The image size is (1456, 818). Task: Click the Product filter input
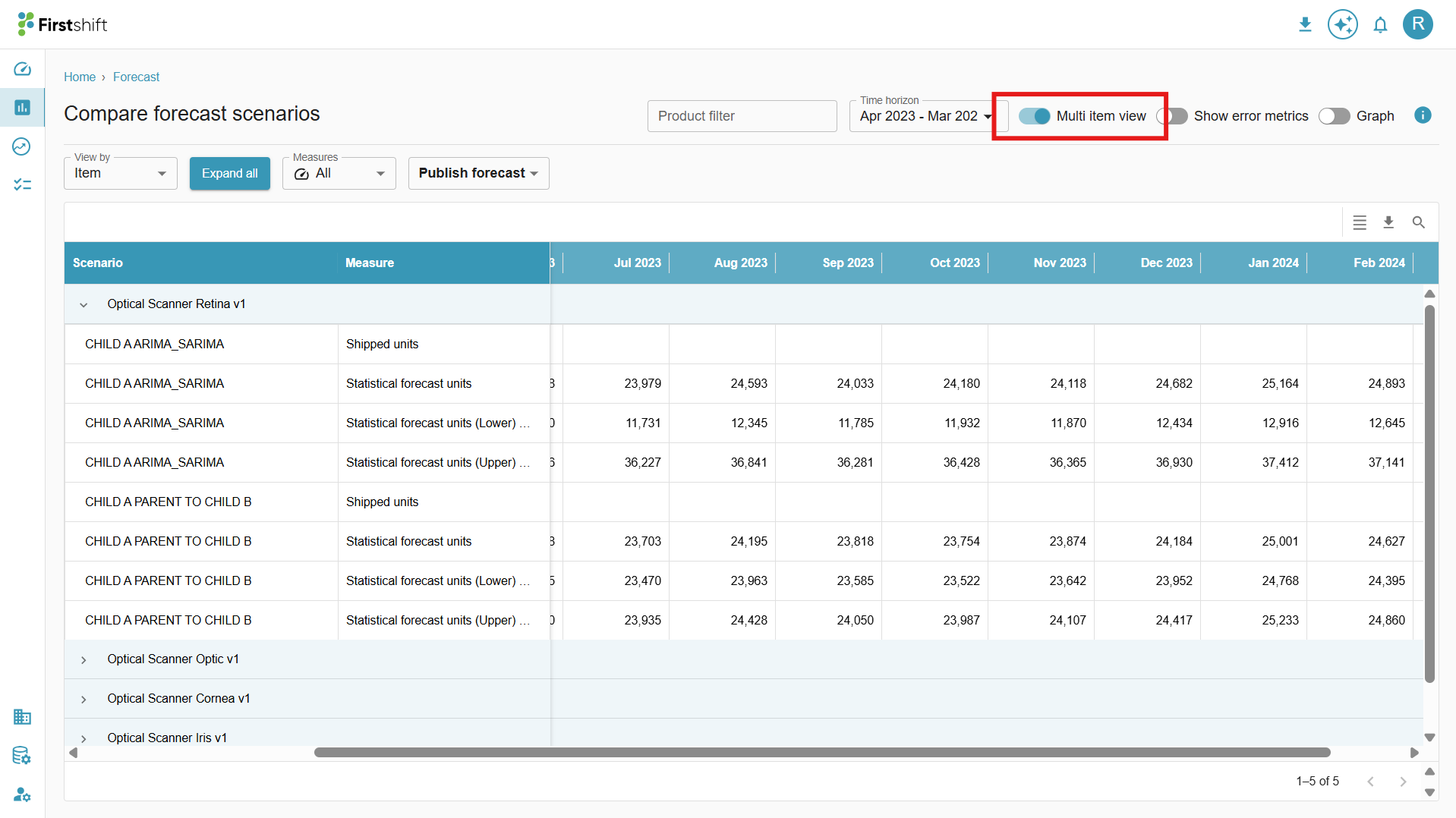(742, 116)
